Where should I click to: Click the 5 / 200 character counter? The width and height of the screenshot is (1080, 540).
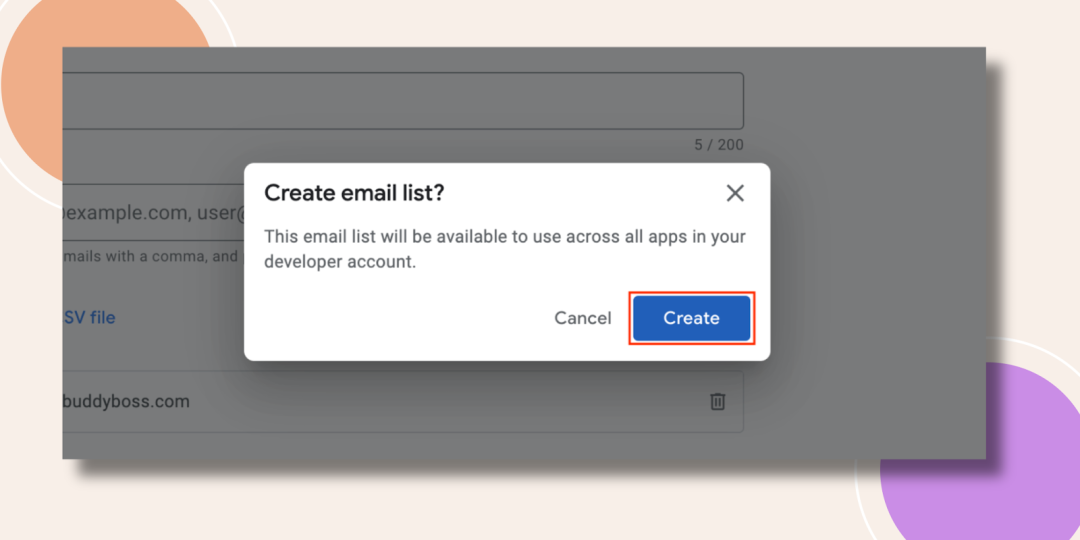pos(718,145)
